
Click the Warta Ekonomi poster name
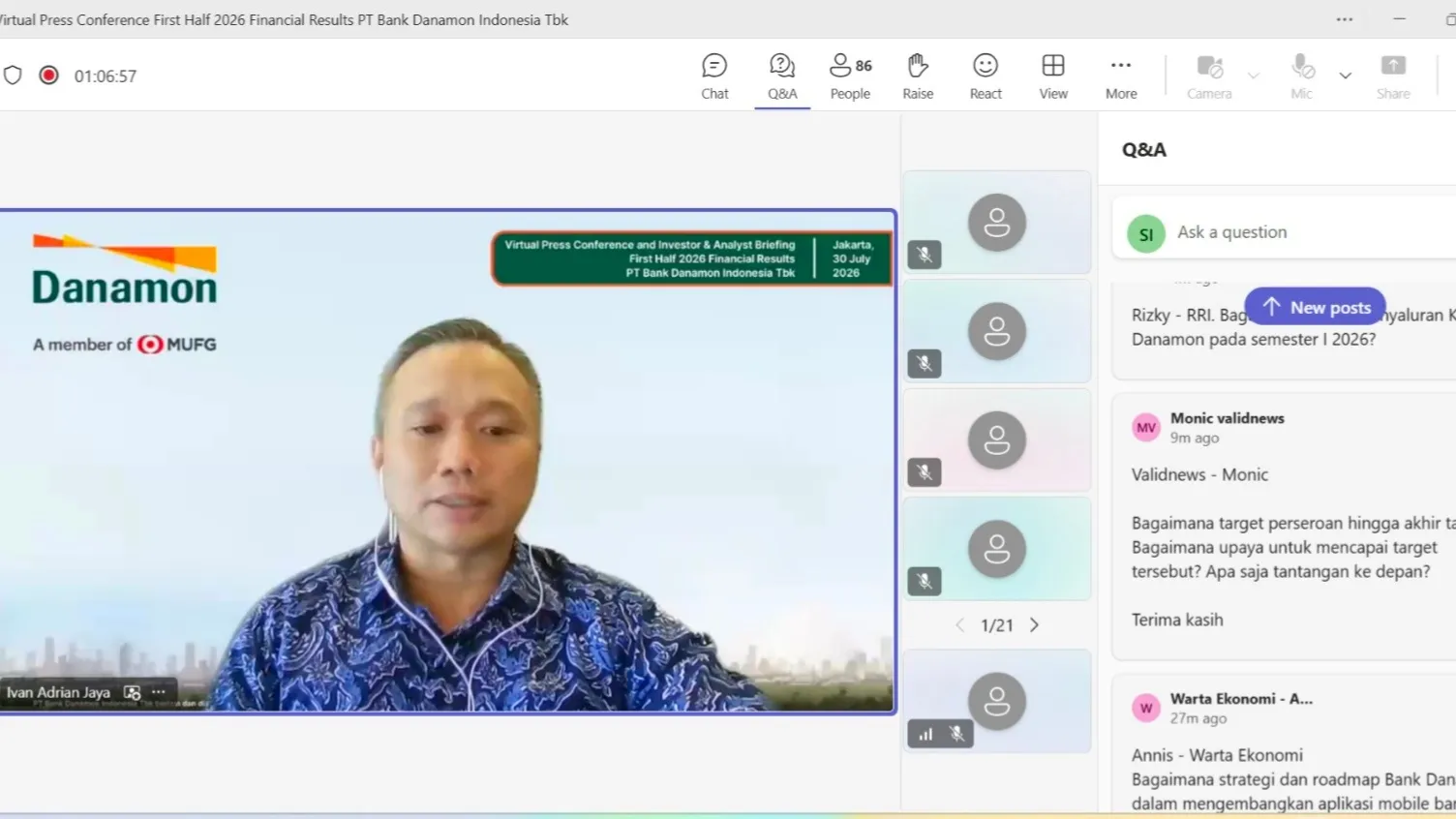coord(1241,699)
